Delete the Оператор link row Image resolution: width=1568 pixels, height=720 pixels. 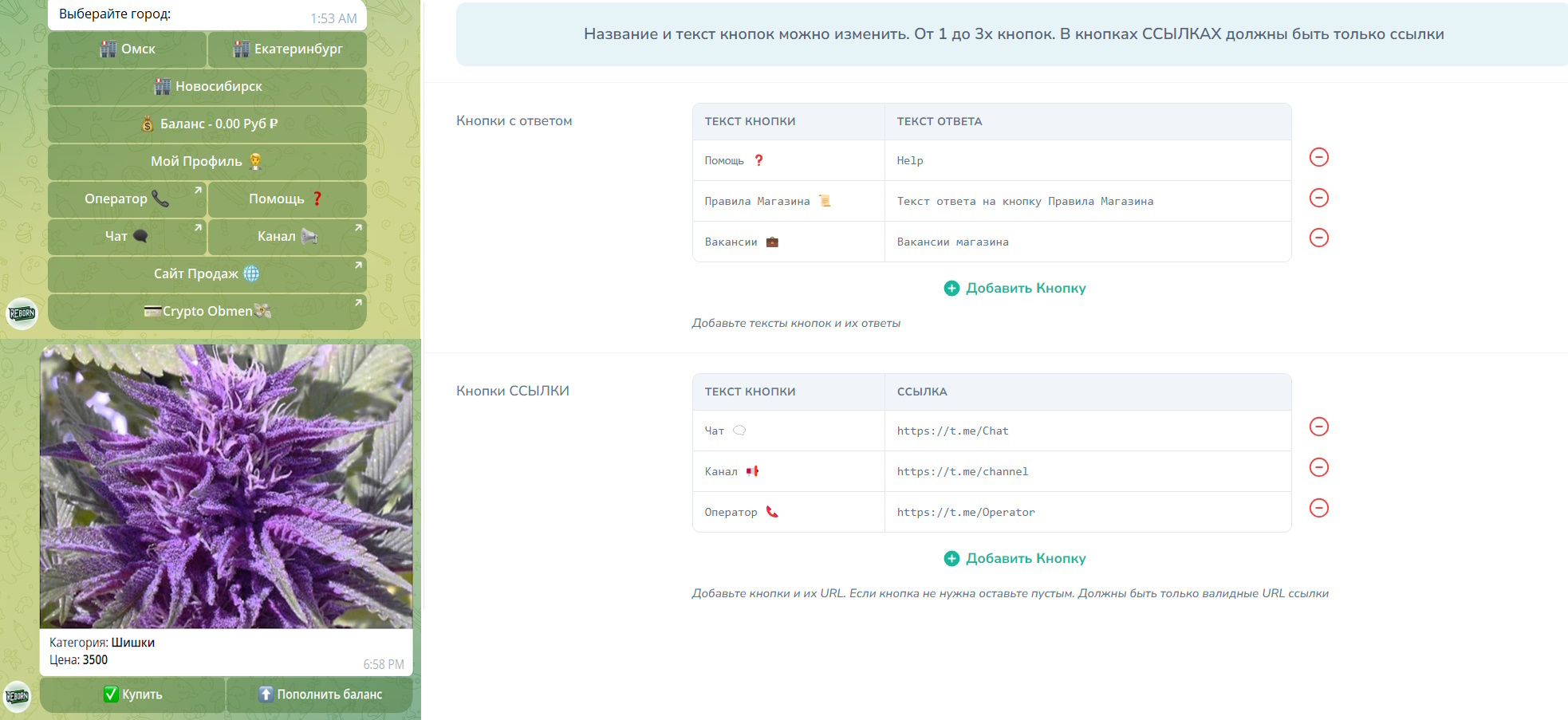pyautogui.click(x=1318, y=508)
